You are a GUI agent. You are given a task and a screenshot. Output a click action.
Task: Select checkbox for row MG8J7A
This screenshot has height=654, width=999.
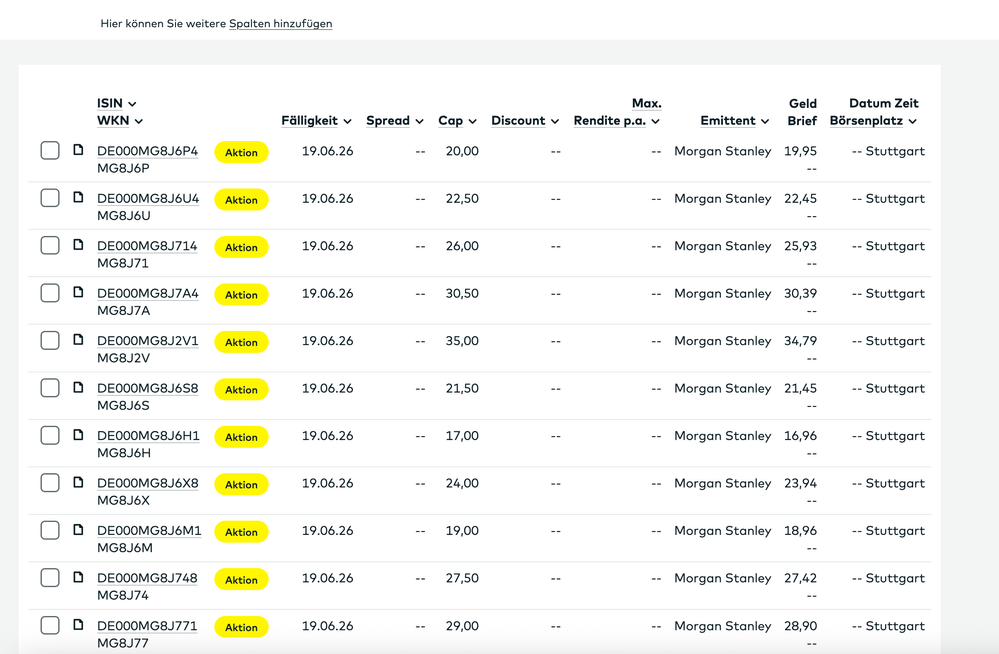(50, 293)
